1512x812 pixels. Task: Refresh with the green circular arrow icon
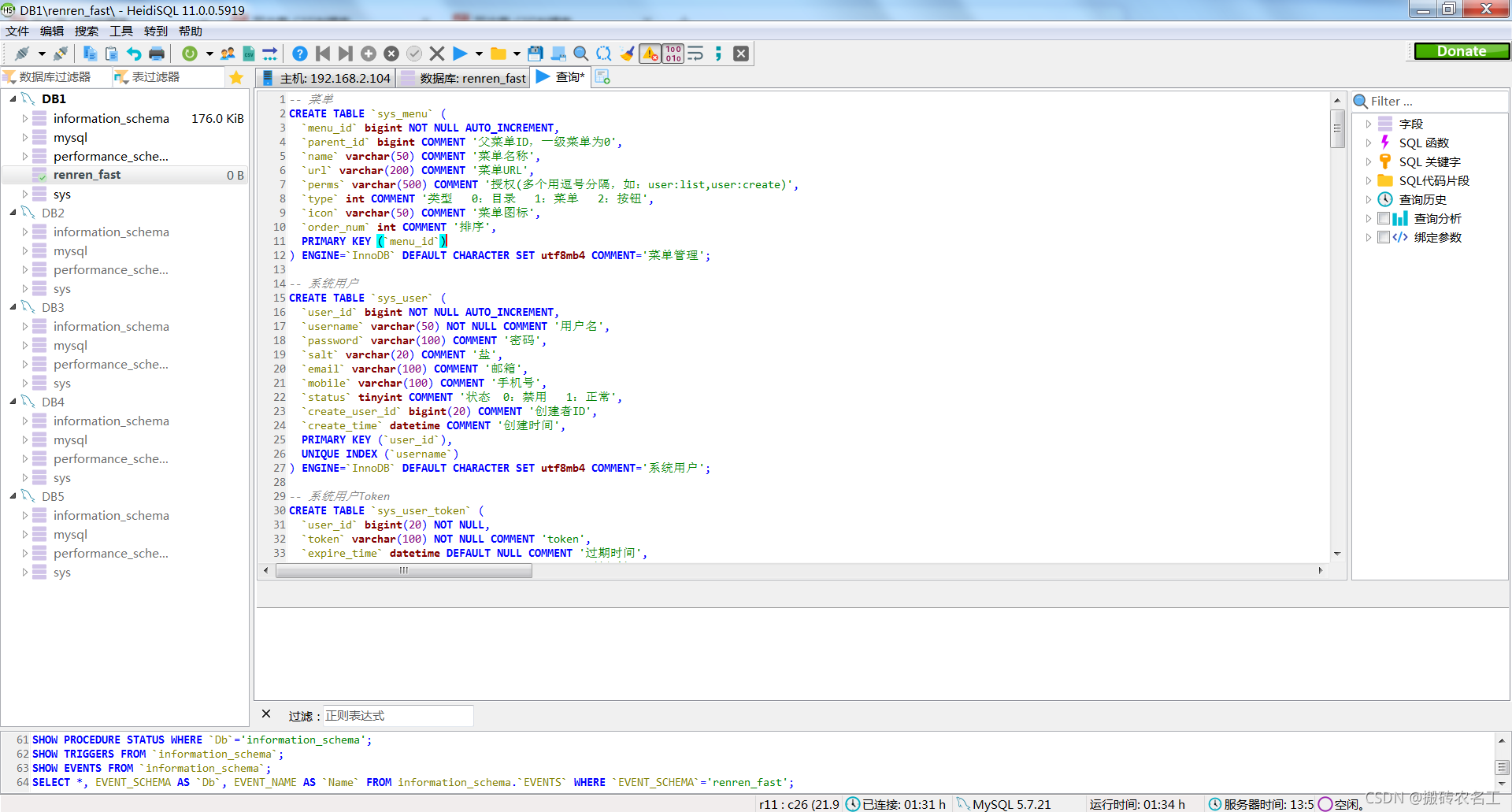[x=189, y=54]
